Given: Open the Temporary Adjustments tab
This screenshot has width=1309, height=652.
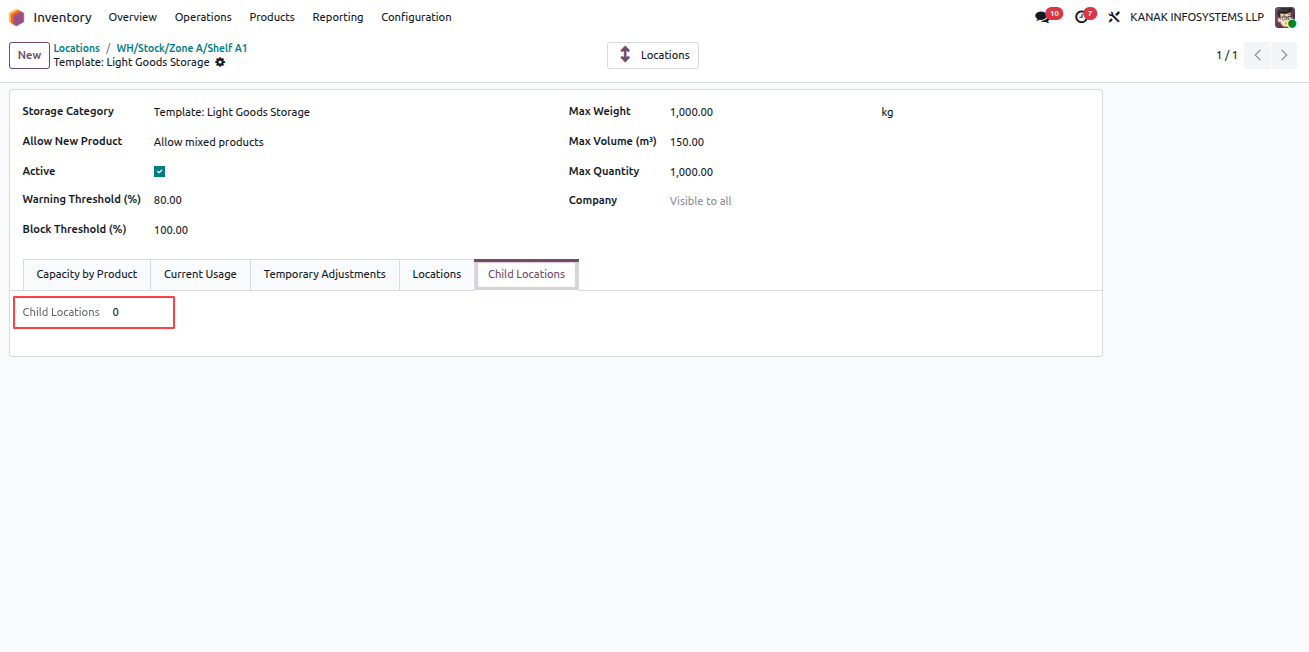Looking at the screenshot, I should [324, 274].
